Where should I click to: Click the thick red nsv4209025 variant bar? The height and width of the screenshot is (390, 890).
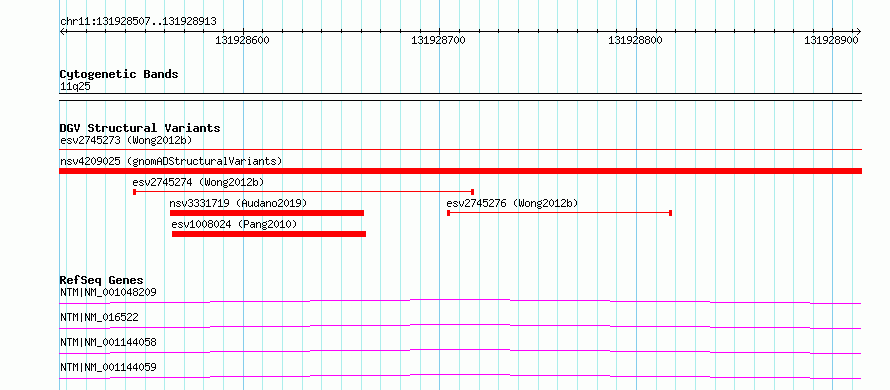[x=460, y=171]
